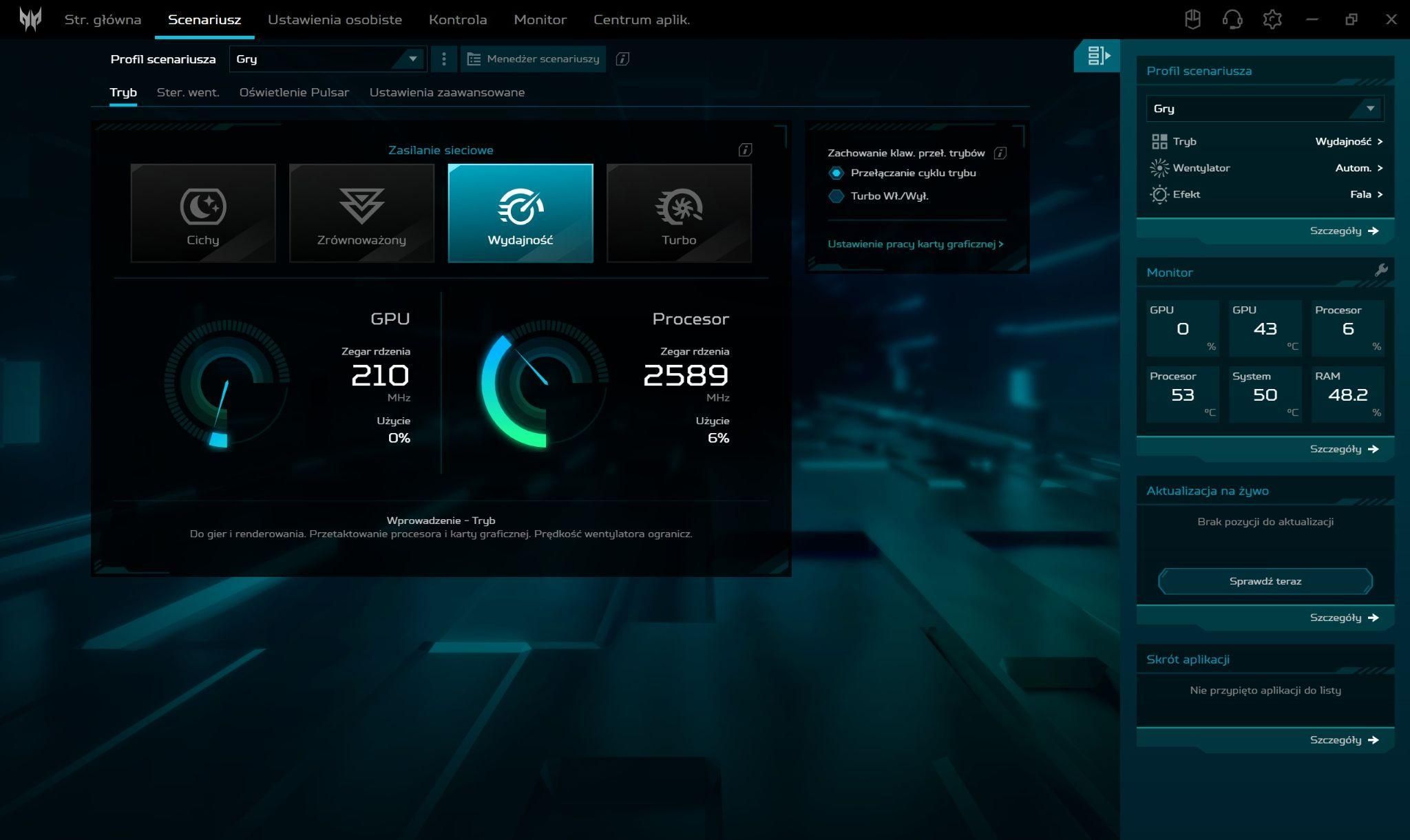Image resolution: width=1410 pixels, height=840 pixels.
Task: Open the Profil scenariusza Gry dropdown
Action: click(x=327, y=59)
